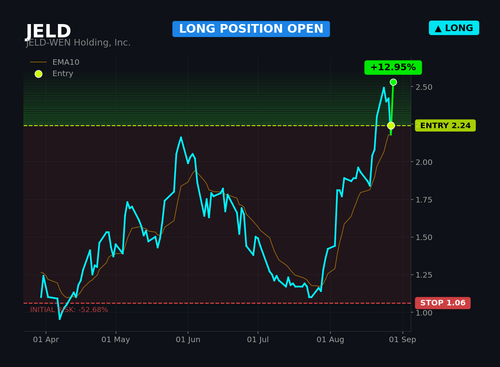Click the 1.00 price axis label
Viewport: 500px width, 367px height.
coord(424,313)
